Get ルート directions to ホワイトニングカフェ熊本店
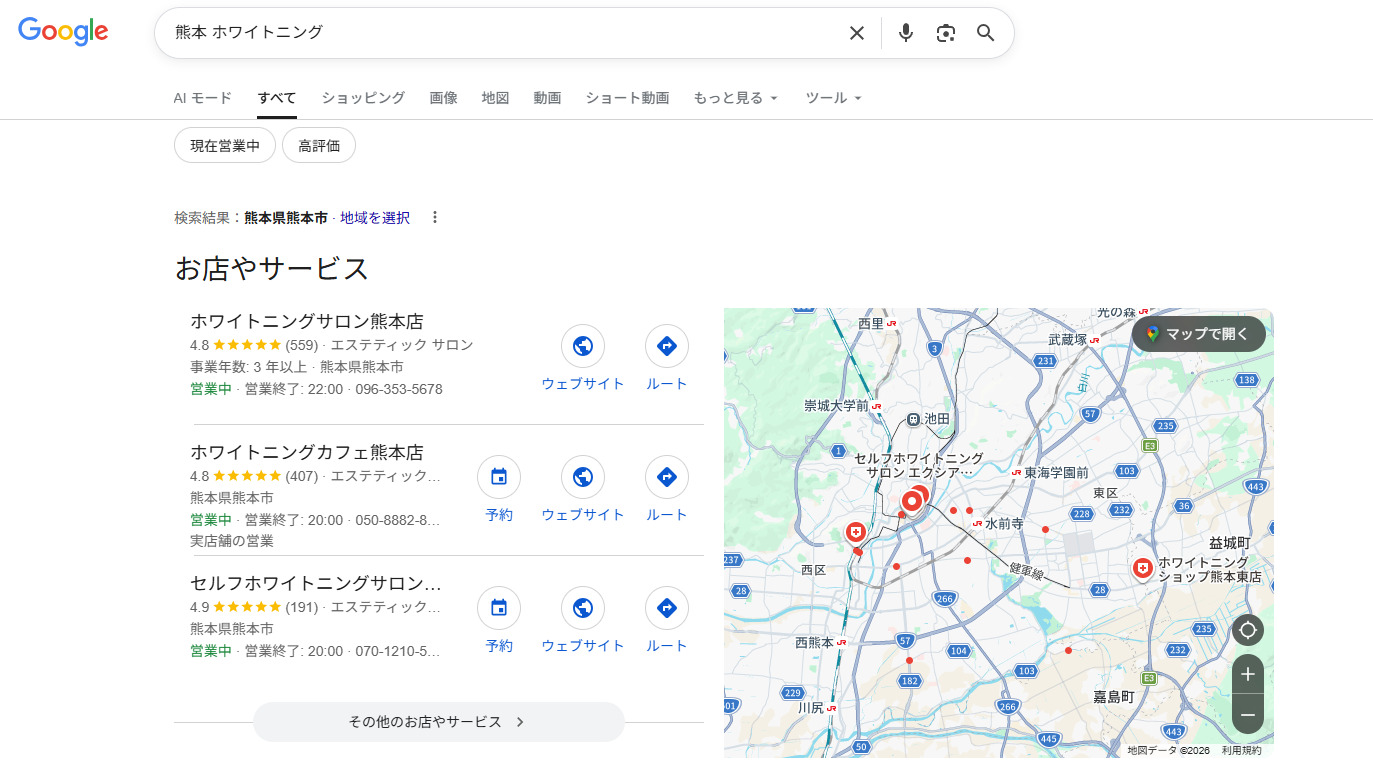Screen dimensions: 1373x769 coord(666,477)
